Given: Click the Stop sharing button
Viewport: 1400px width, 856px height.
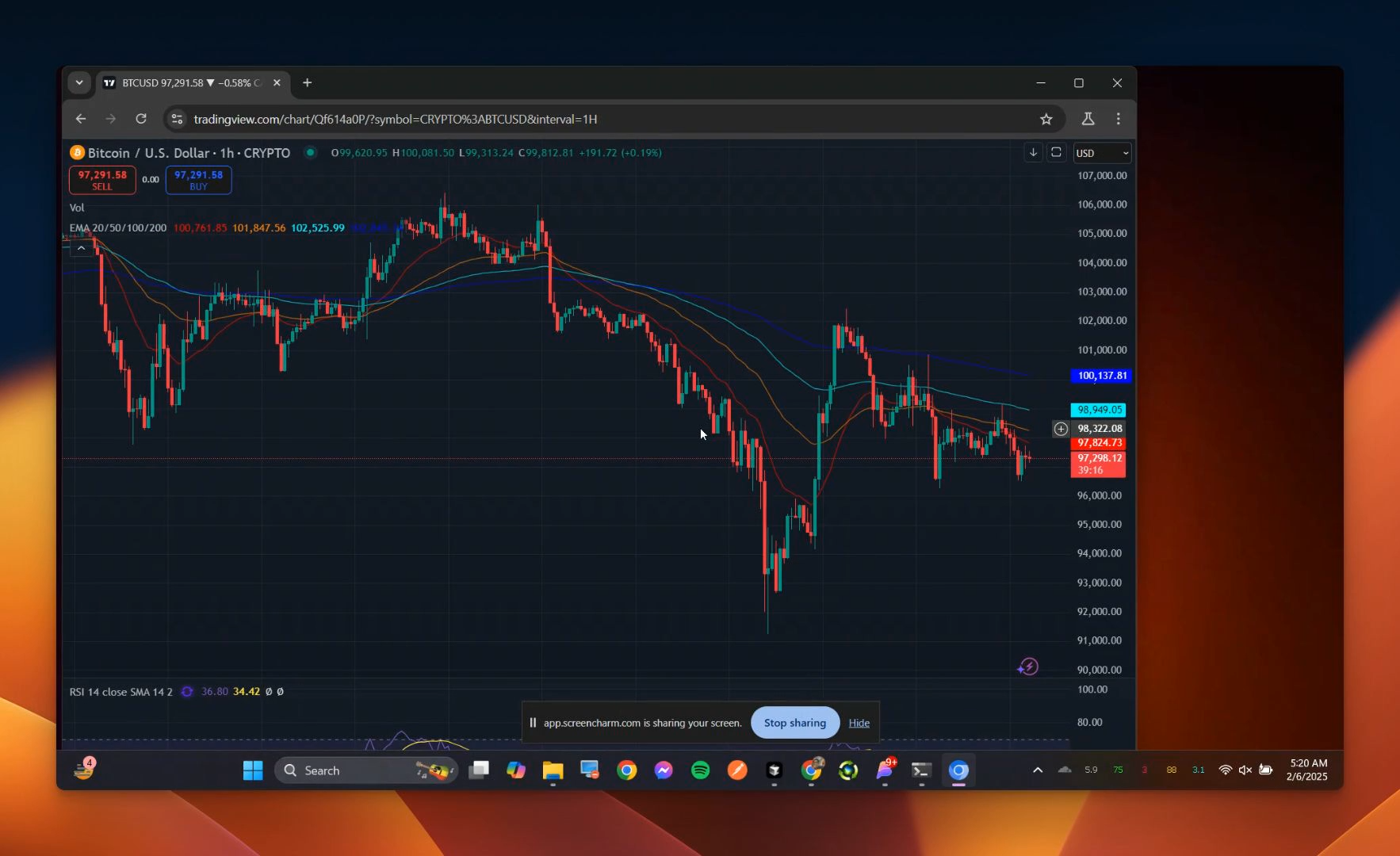Looking at the screenshot, I should click(x=794, y=723).
